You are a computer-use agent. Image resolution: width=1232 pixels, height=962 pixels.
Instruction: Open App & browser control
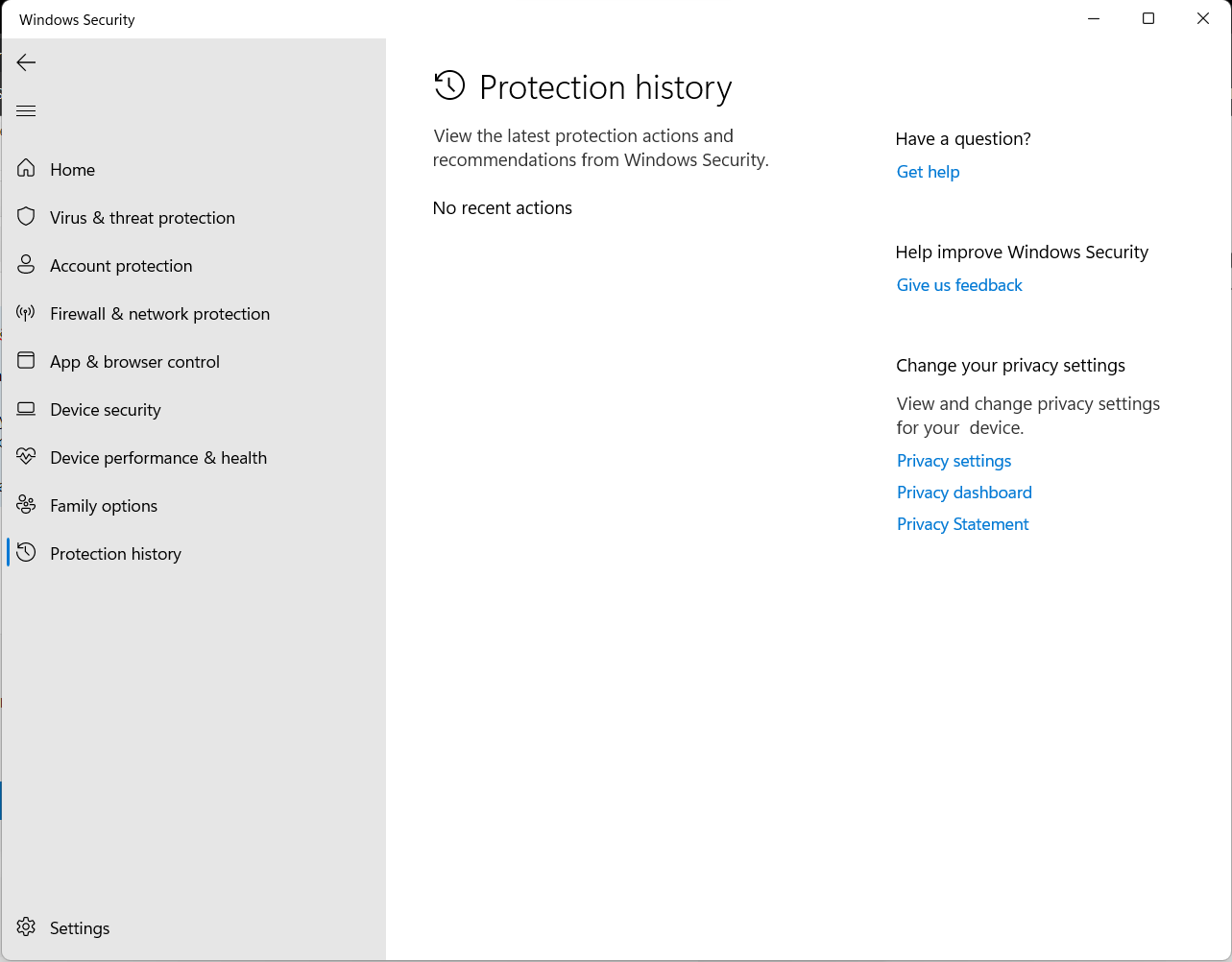193,361
